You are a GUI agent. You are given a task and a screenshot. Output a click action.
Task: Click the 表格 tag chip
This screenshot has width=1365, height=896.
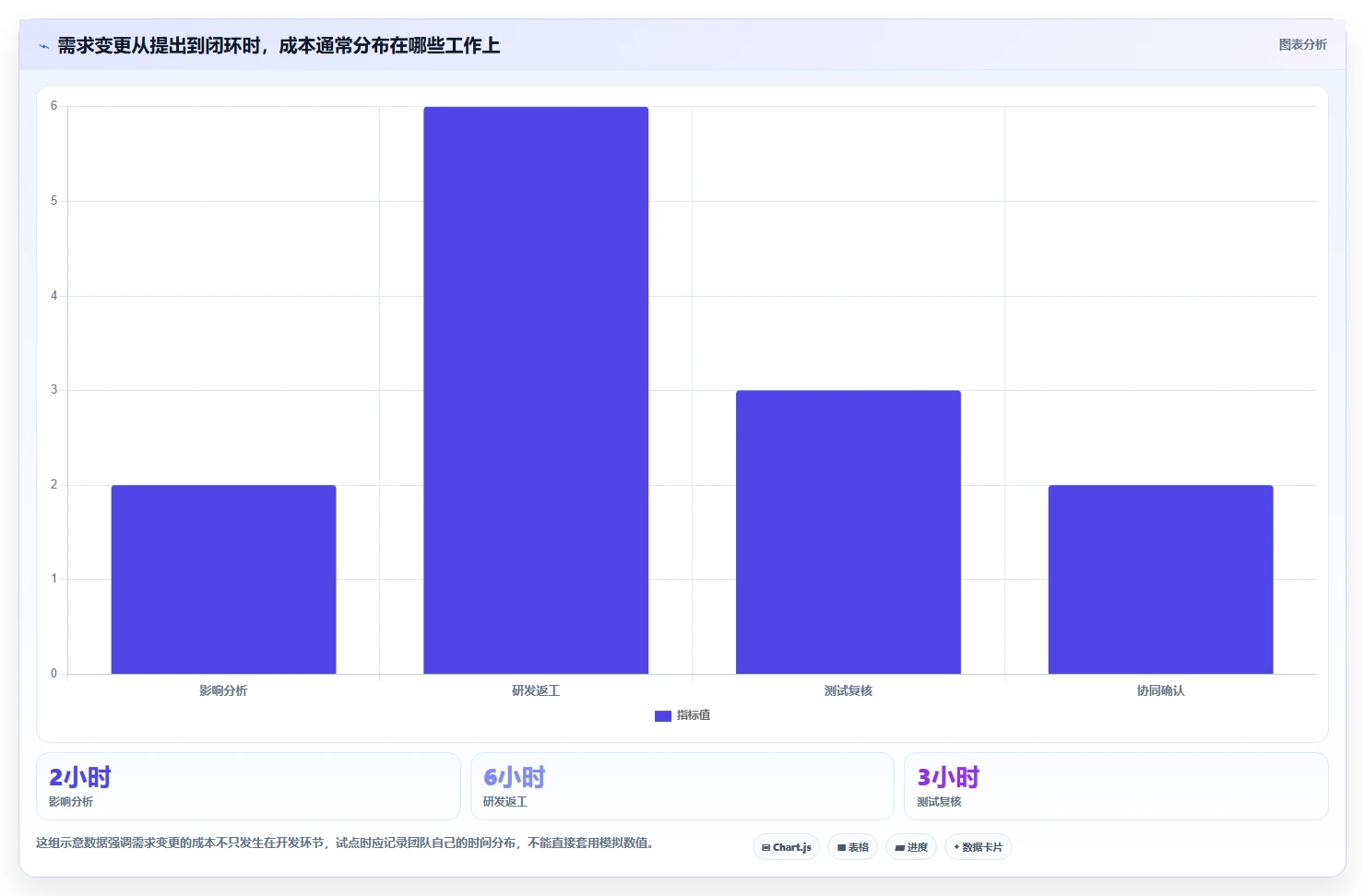pos(852,847)
